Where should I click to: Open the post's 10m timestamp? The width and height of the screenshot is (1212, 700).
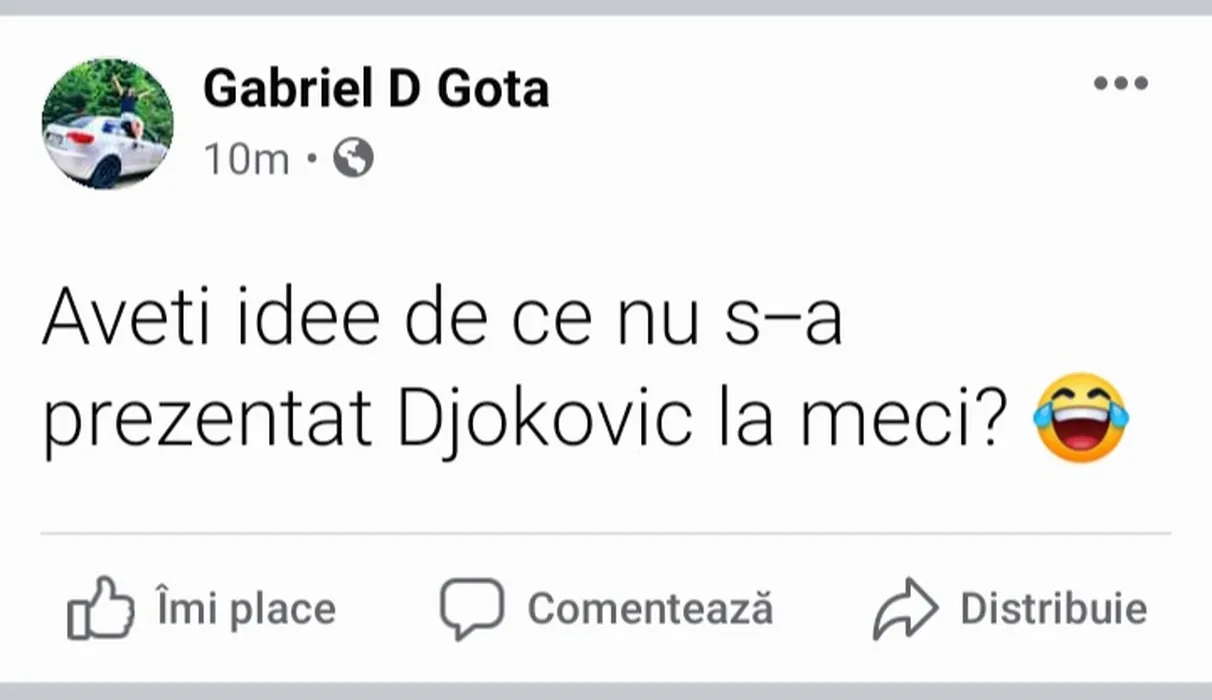click(246, 158)
